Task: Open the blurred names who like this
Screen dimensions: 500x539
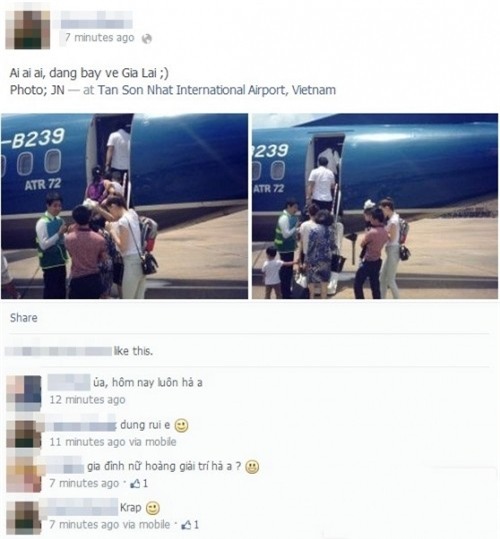Action: point(58,351)
